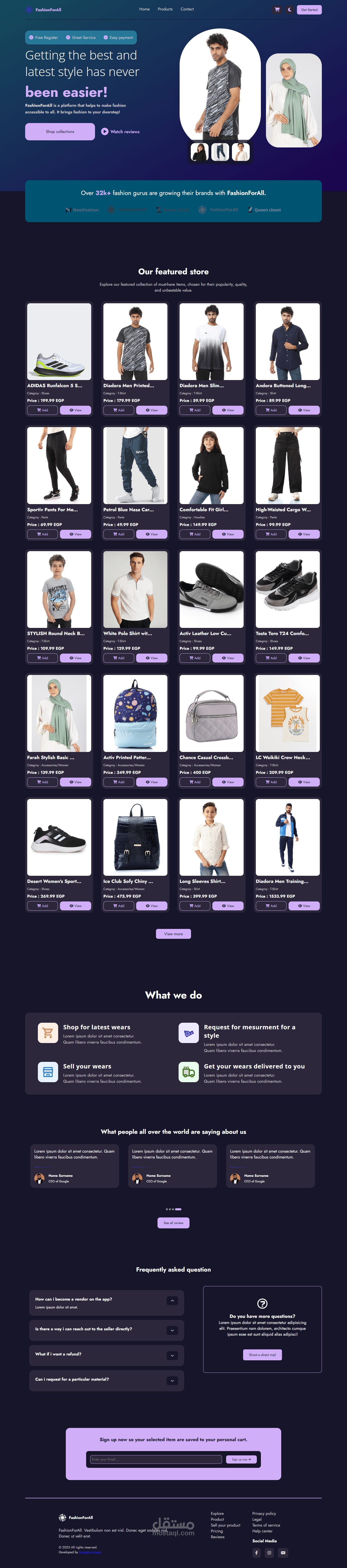Click the Shop collections button

point(60,131)
